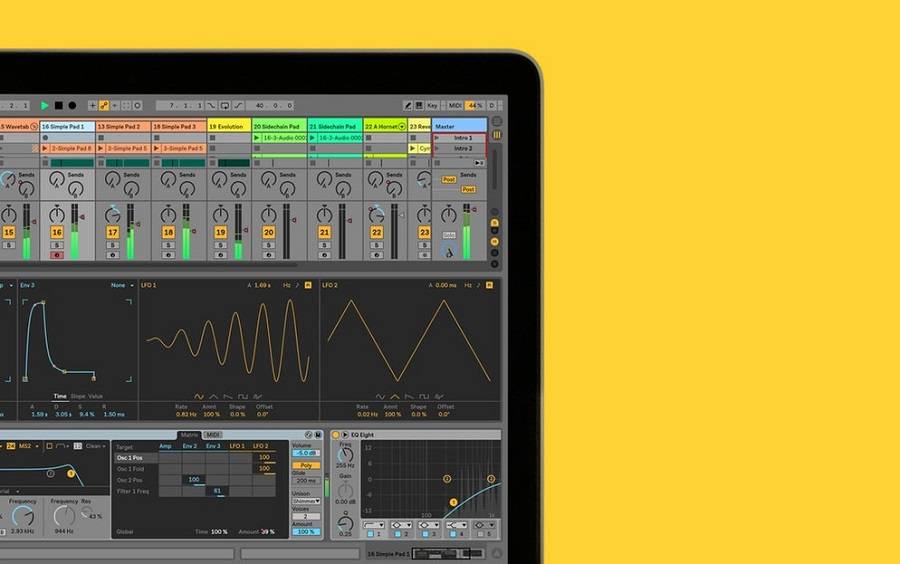Click the Poly voice mode button

pyautogui.click(x=304, y=466)
